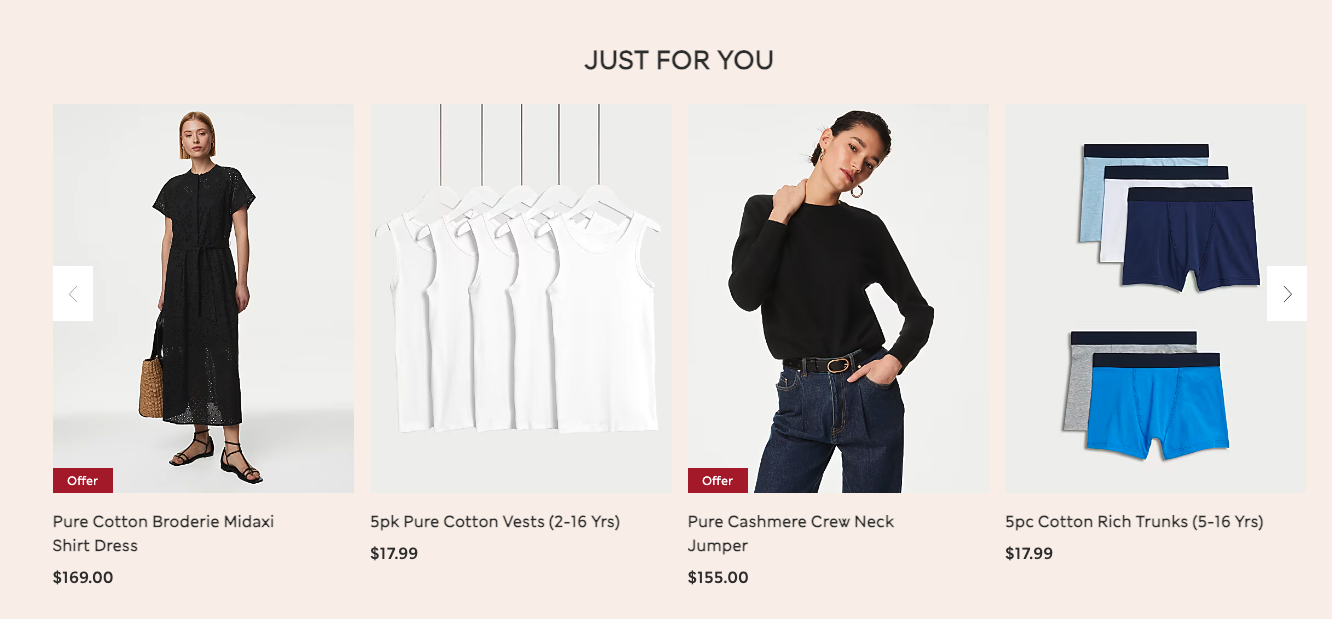The image size is (1332, 619).
Task: Select Pure Cashmere Crew Neck Jumper title
Action: click(791, 533)
